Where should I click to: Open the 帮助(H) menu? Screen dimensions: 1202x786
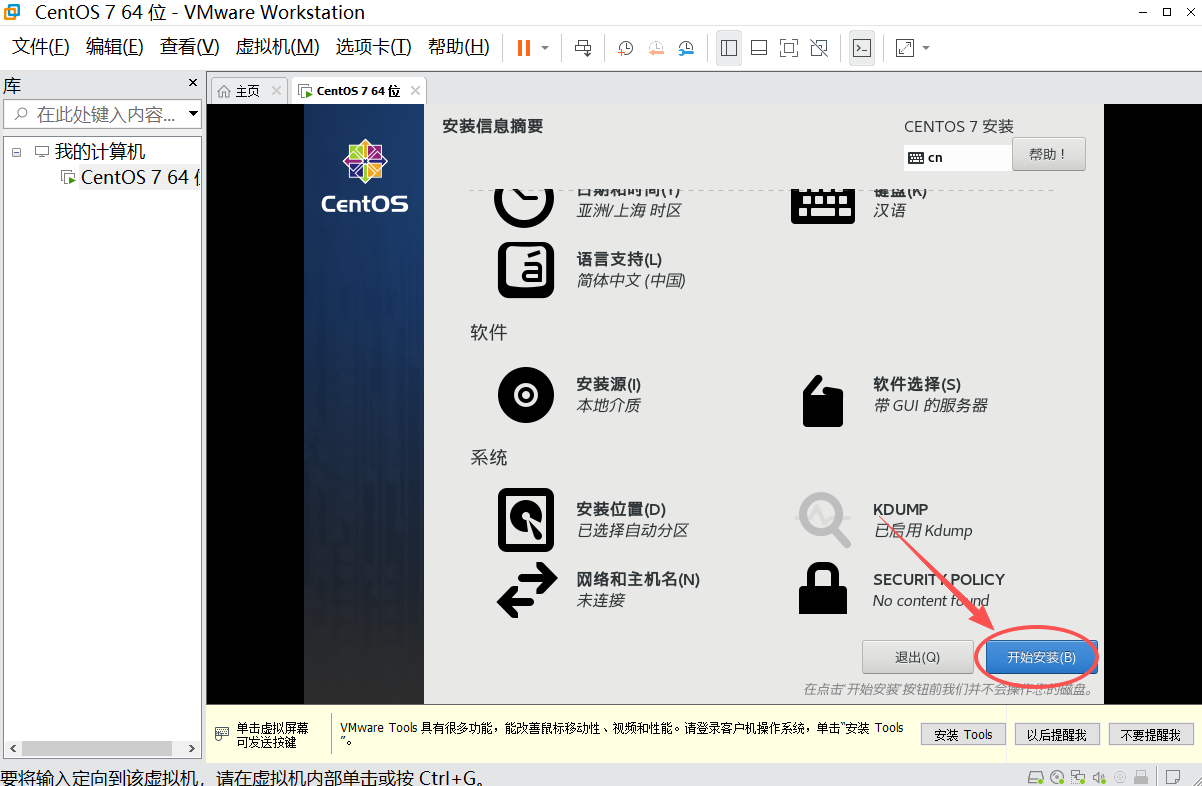pos(459,47)
